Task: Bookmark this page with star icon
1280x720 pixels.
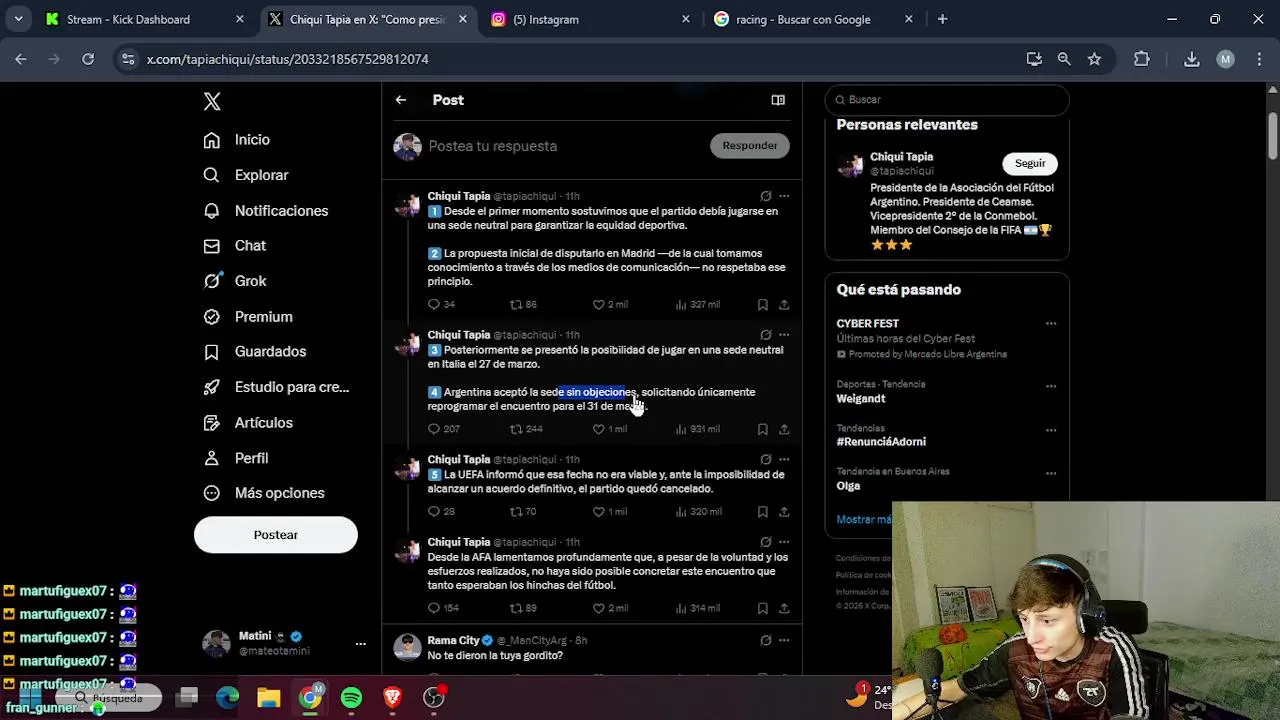Action: [x=1094, y=59]
